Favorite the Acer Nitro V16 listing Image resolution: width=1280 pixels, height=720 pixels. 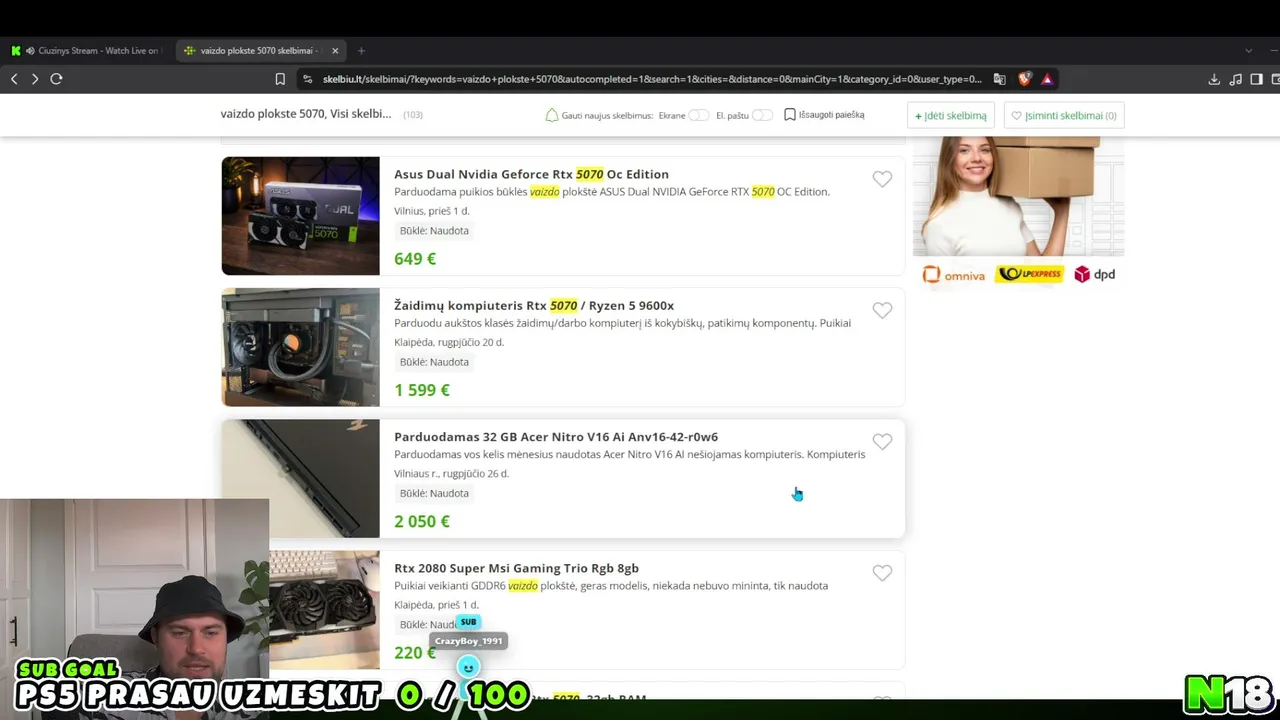point(882,441)
